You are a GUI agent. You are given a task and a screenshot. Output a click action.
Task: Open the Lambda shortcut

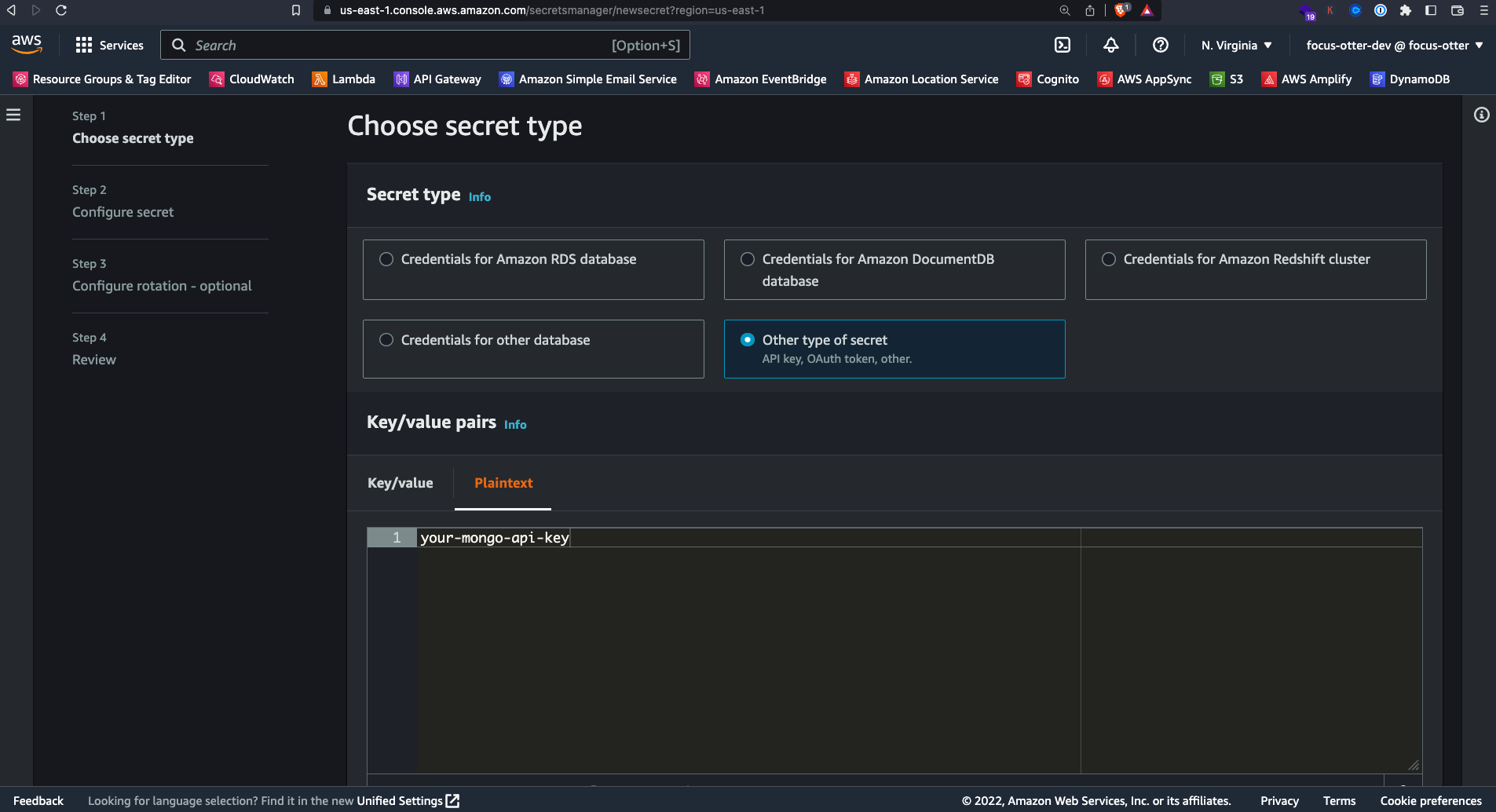[x=344, y=79]
